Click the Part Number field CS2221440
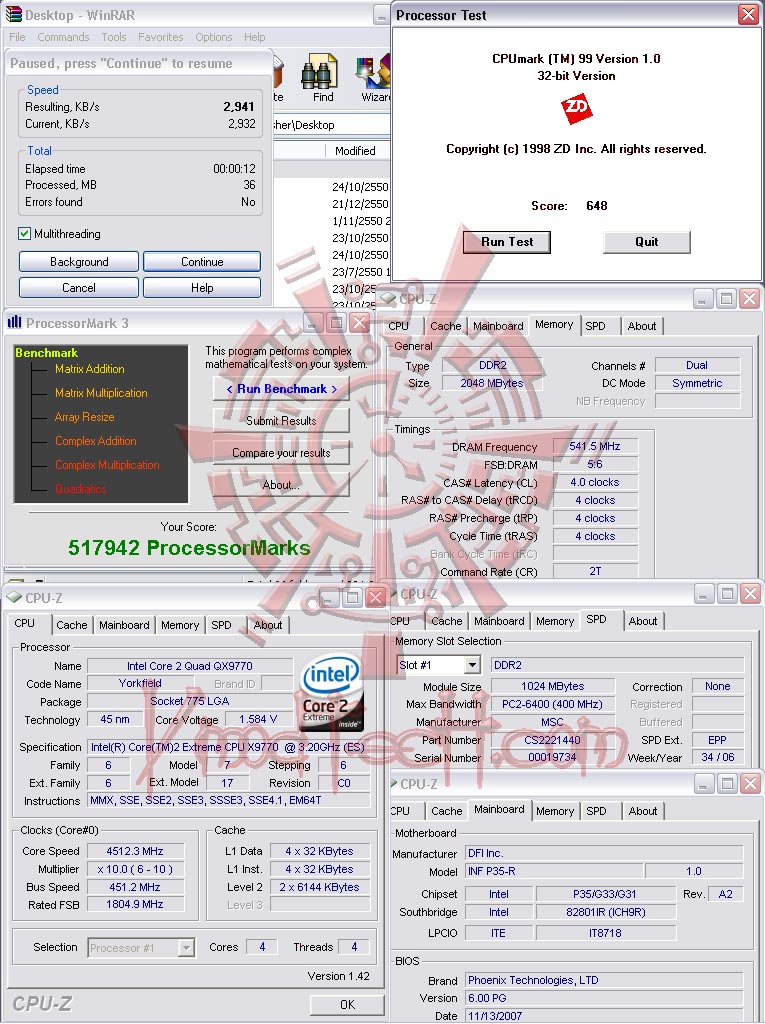Image resolution: width=765 pixels, height=1024 pixels. (553, 740)
